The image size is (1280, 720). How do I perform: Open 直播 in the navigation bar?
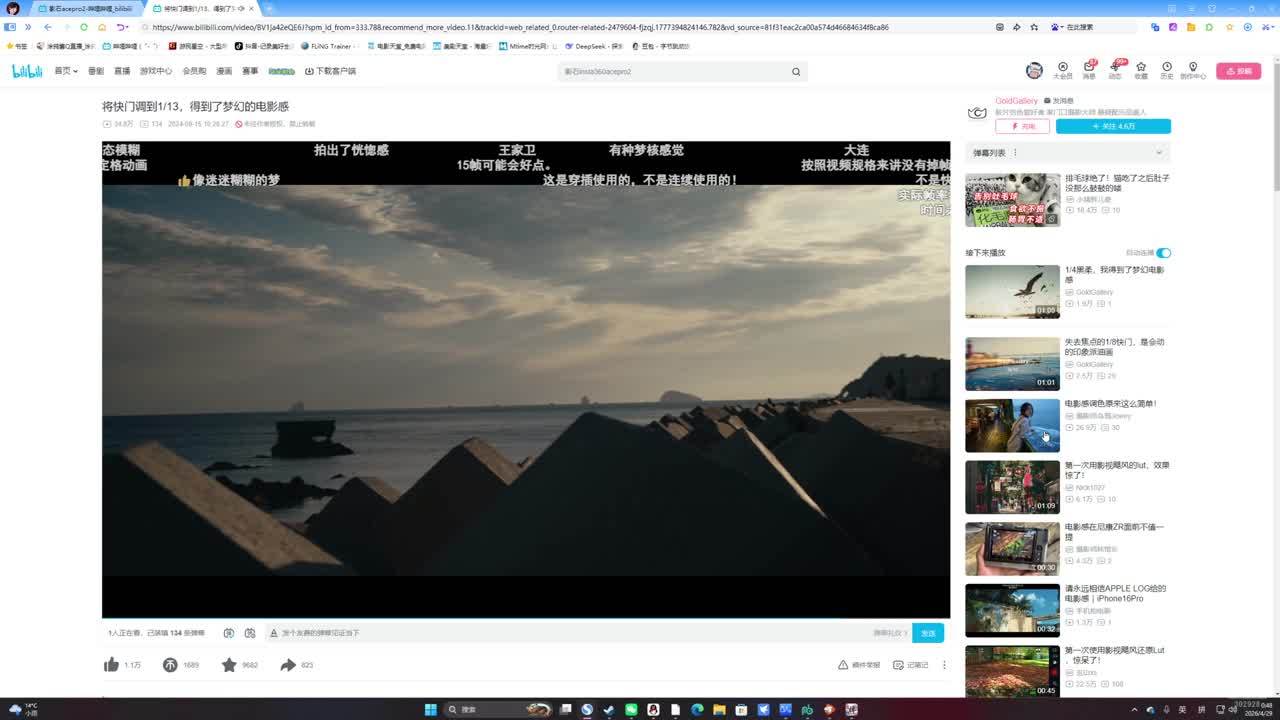pyautogui.click(x=122, y=71)
